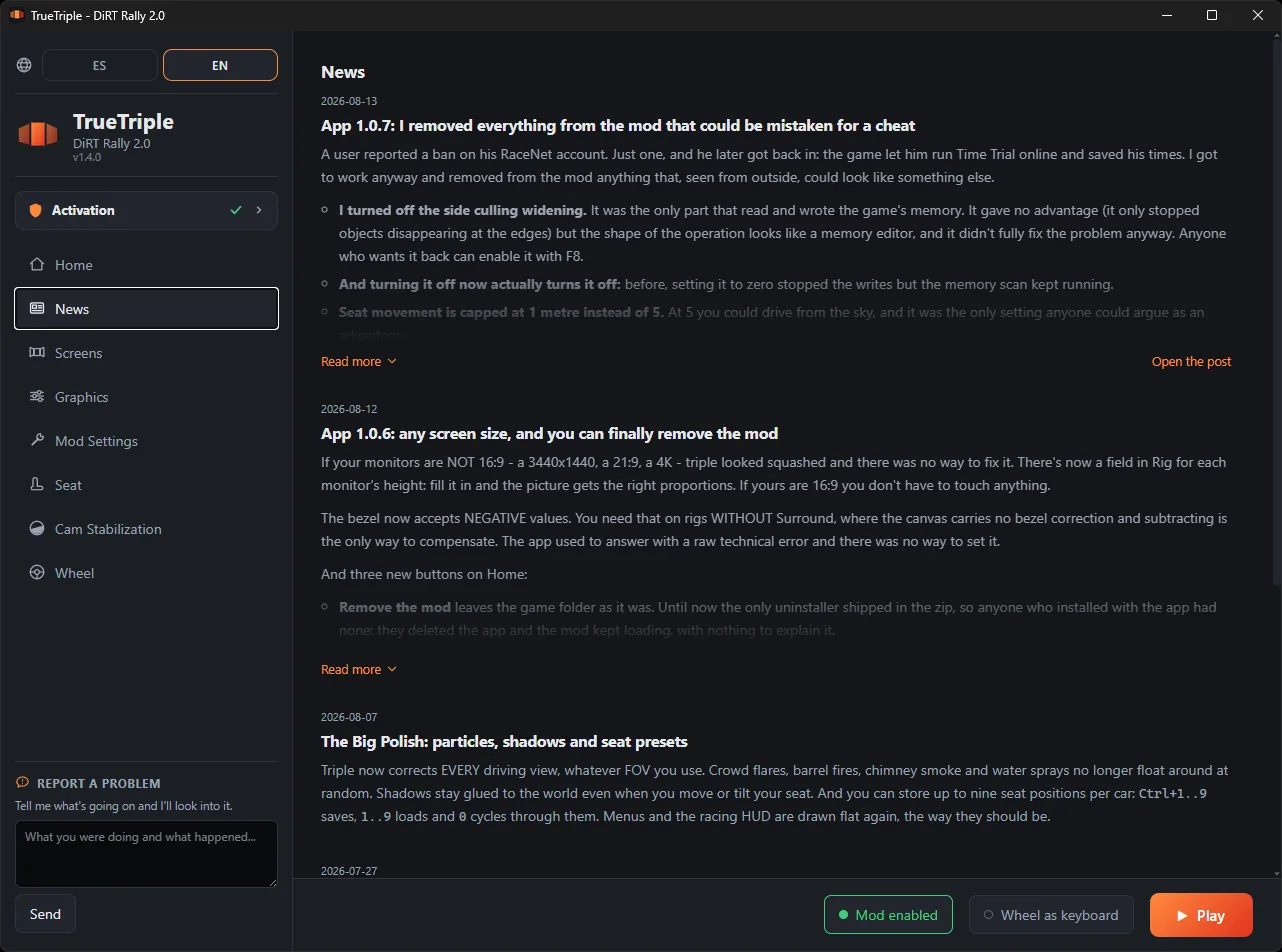Expand Read more on App 1.0.7 post
Viewport: 1282px width, 952px height.
[358, 361]
